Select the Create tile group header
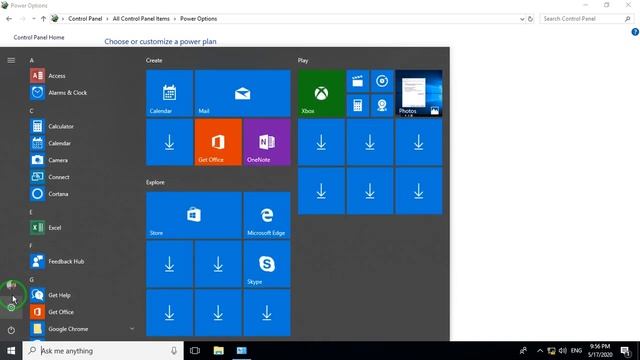 pyautogui.click(x=154, y=60)
